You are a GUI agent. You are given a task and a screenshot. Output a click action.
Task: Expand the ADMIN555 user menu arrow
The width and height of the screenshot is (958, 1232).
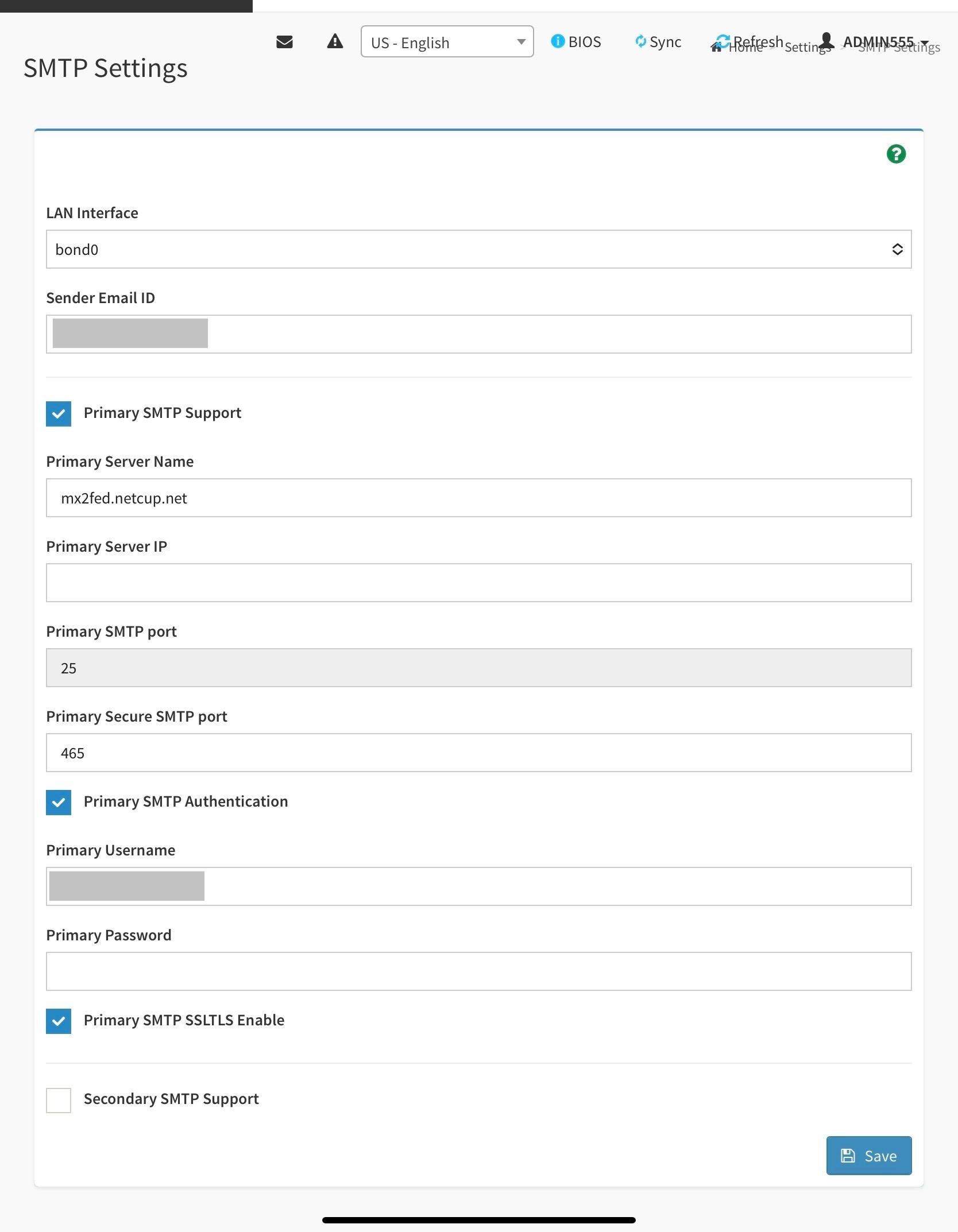[x=925, y=43]
